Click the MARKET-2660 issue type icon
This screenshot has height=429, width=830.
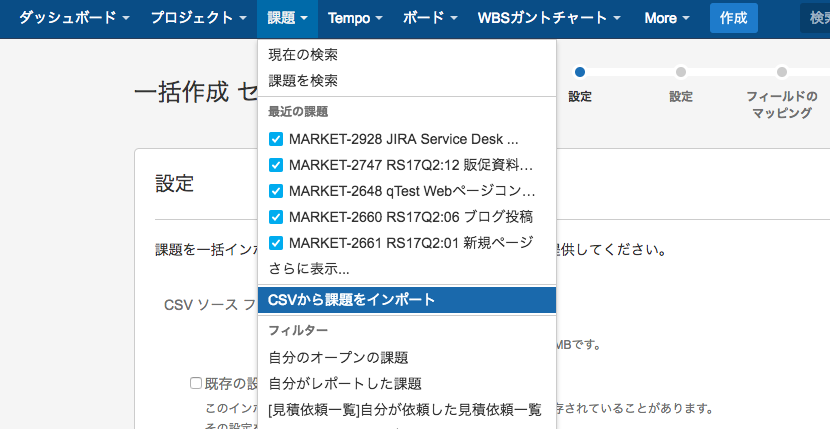pyautogui.click(x=276, y=217)
